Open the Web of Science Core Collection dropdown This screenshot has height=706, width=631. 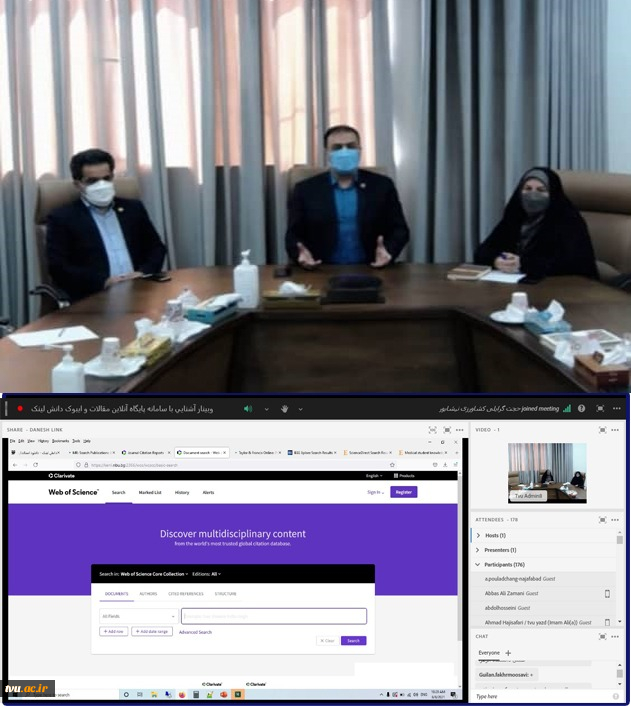coord(154,574)
